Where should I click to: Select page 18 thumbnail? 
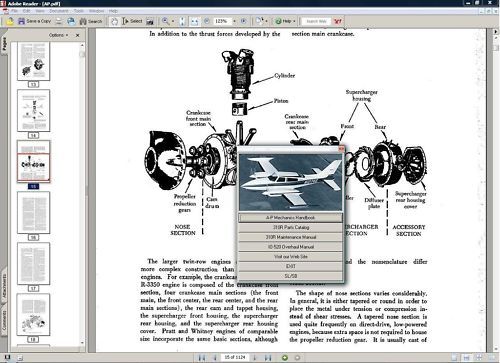pyautogui.click(x=33, y=314)
